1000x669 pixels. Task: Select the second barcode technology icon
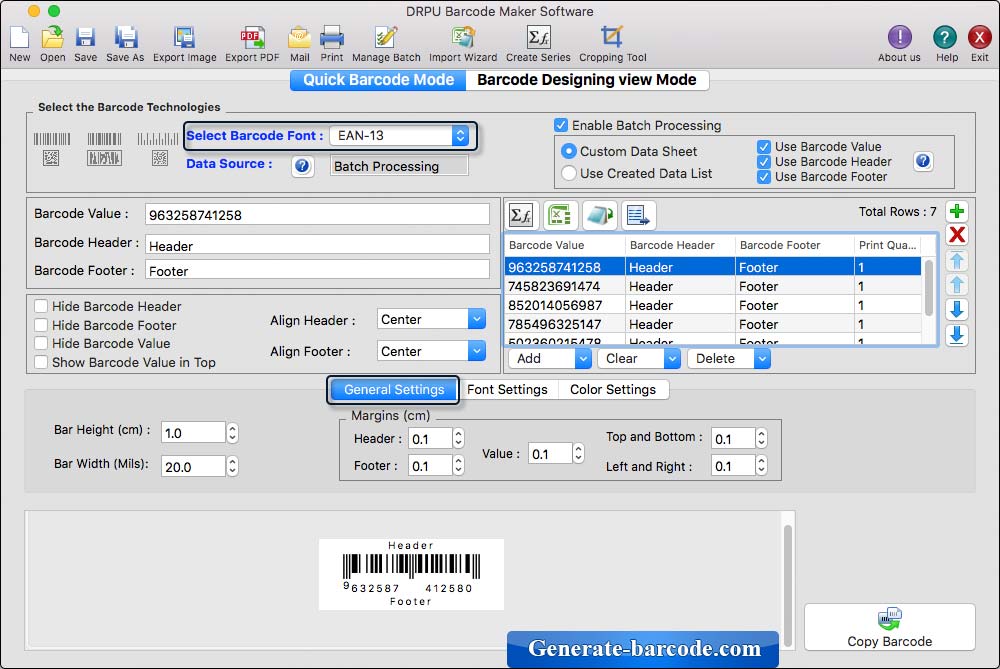[x=104, y=149]
